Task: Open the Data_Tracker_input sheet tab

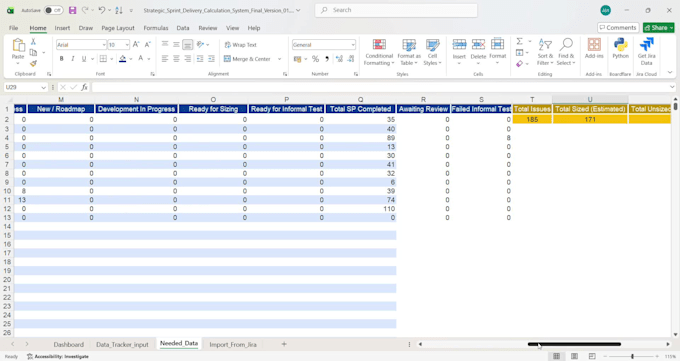Action: (x=122, y=344)
